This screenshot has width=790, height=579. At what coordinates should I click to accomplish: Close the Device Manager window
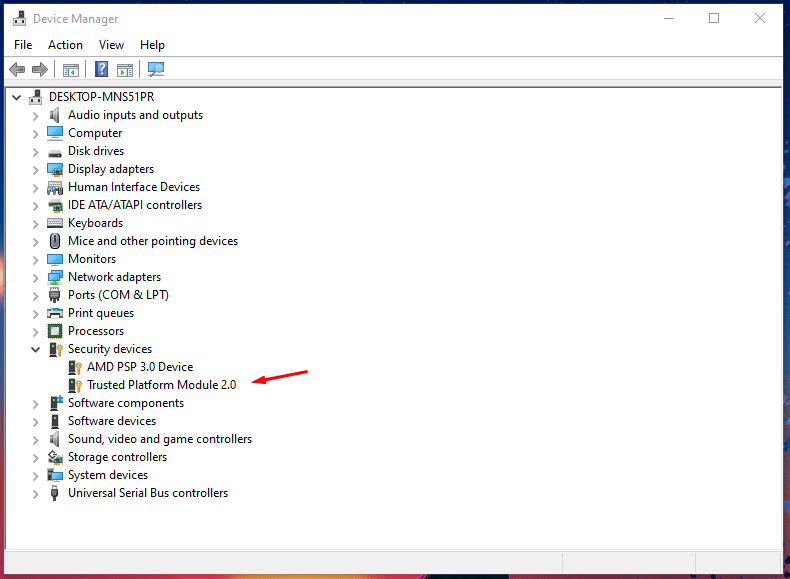[x=760, y=19]
